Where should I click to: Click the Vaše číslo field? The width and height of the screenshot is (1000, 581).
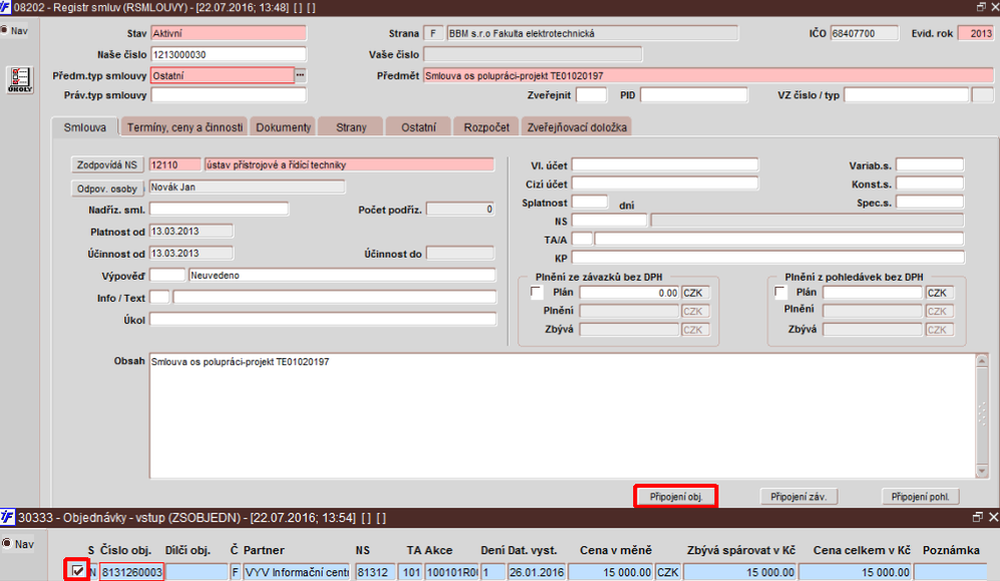coord(533,54)
